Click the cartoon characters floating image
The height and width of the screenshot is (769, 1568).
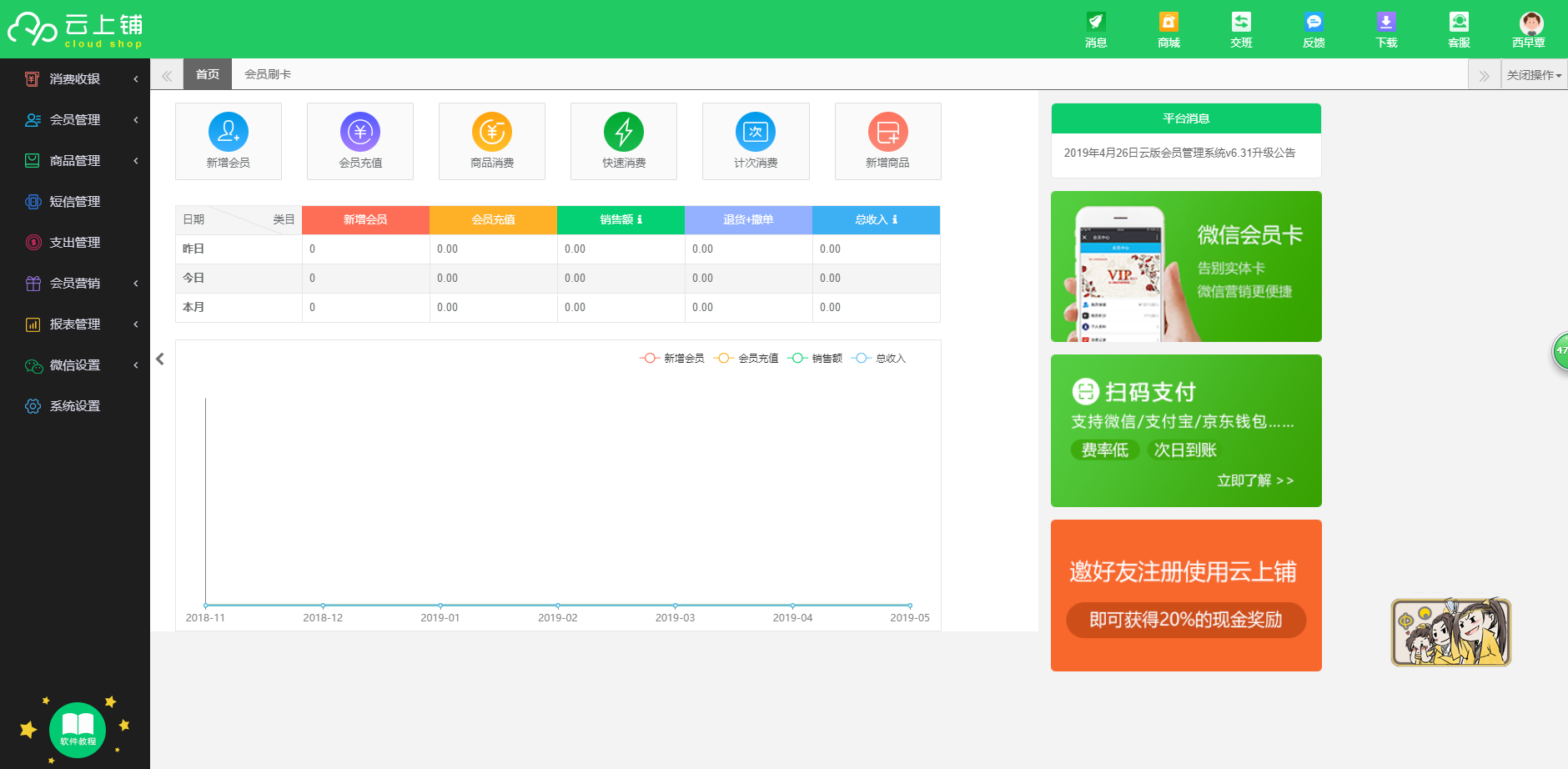1450,631
